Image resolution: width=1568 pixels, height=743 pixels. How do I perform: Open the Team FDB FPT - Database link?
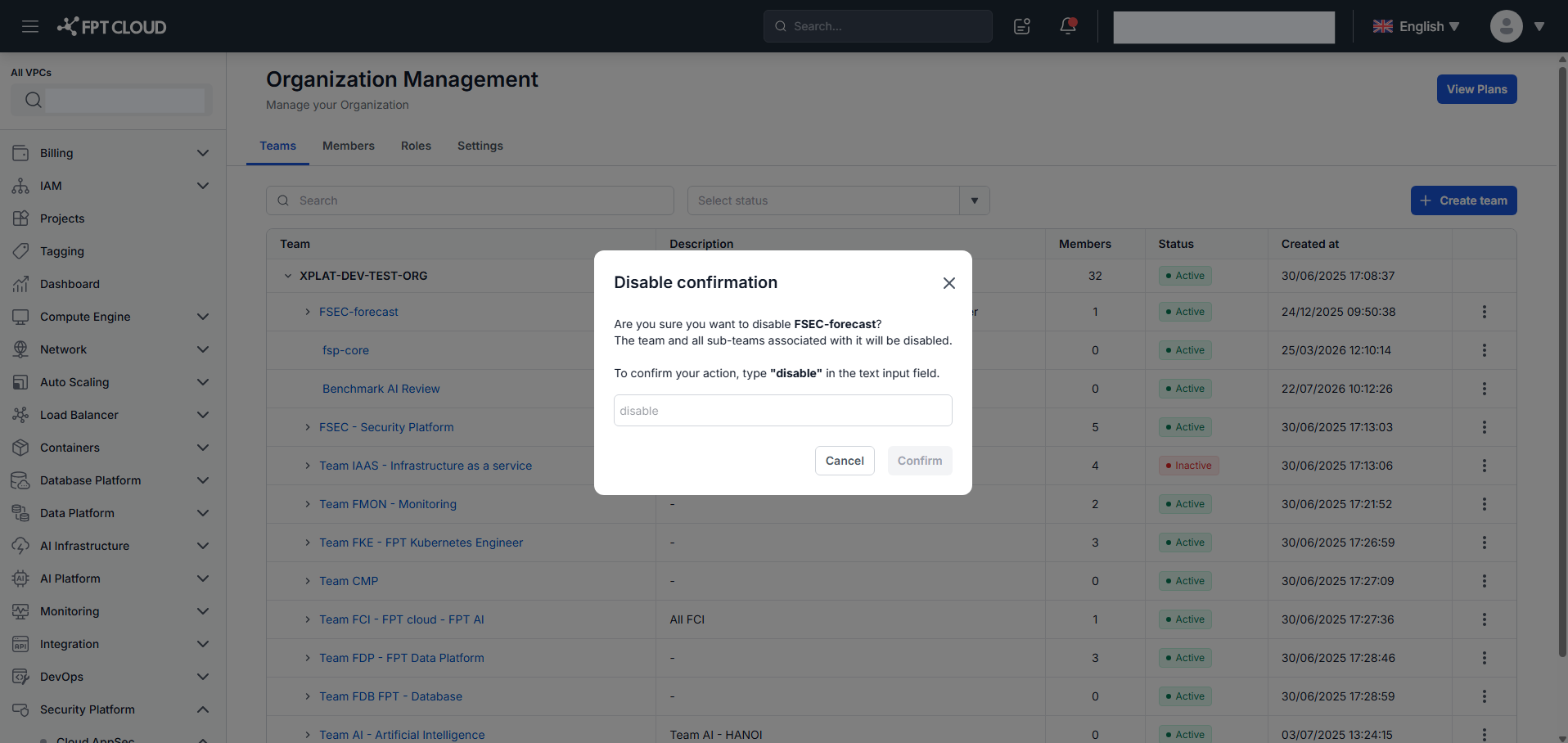[390, 696]
